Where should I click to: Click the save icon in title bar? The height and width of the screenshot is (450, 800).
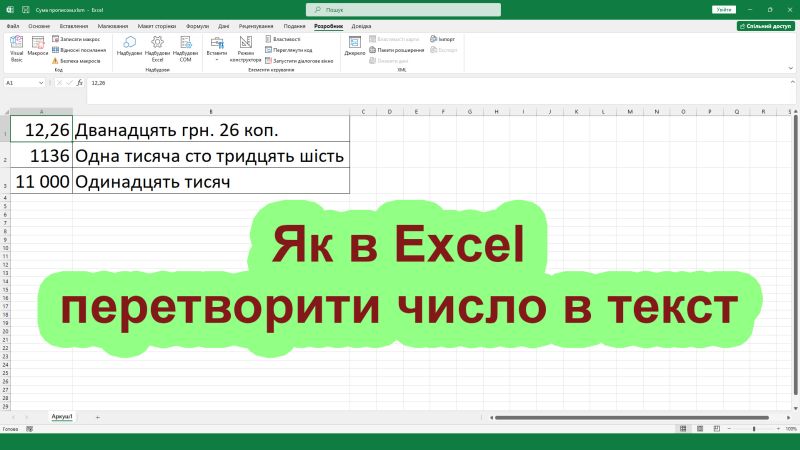pyautogui.click(x=26, y=10)
